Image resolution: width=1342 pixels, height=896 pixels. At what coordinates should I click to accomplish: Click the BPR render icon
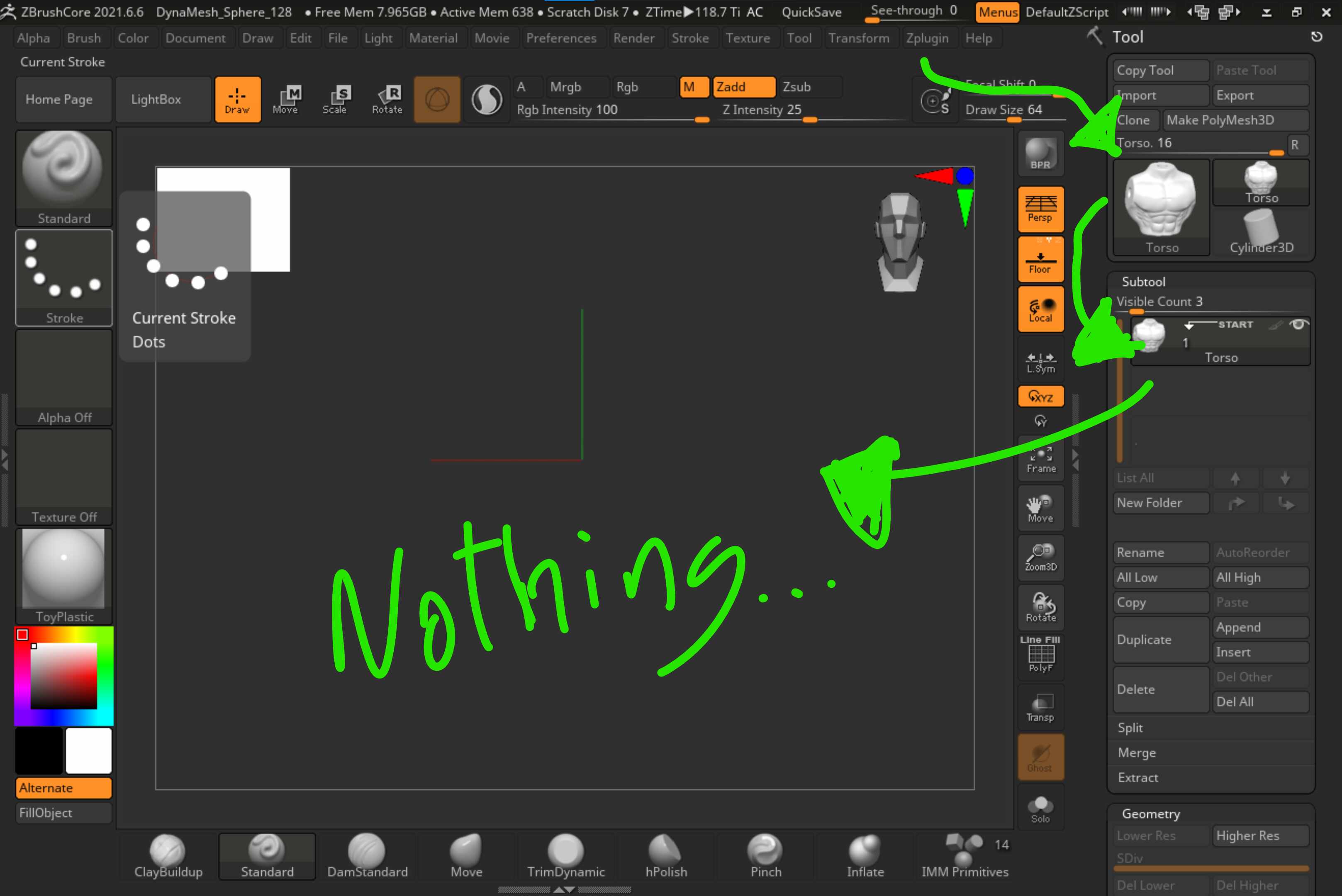(1040, 154)
